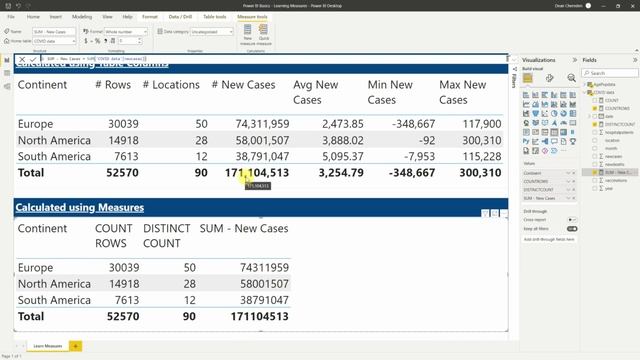640x360 pixels.
Task: Enter focus mode on Measures table
Action: (x=495, y=213)
